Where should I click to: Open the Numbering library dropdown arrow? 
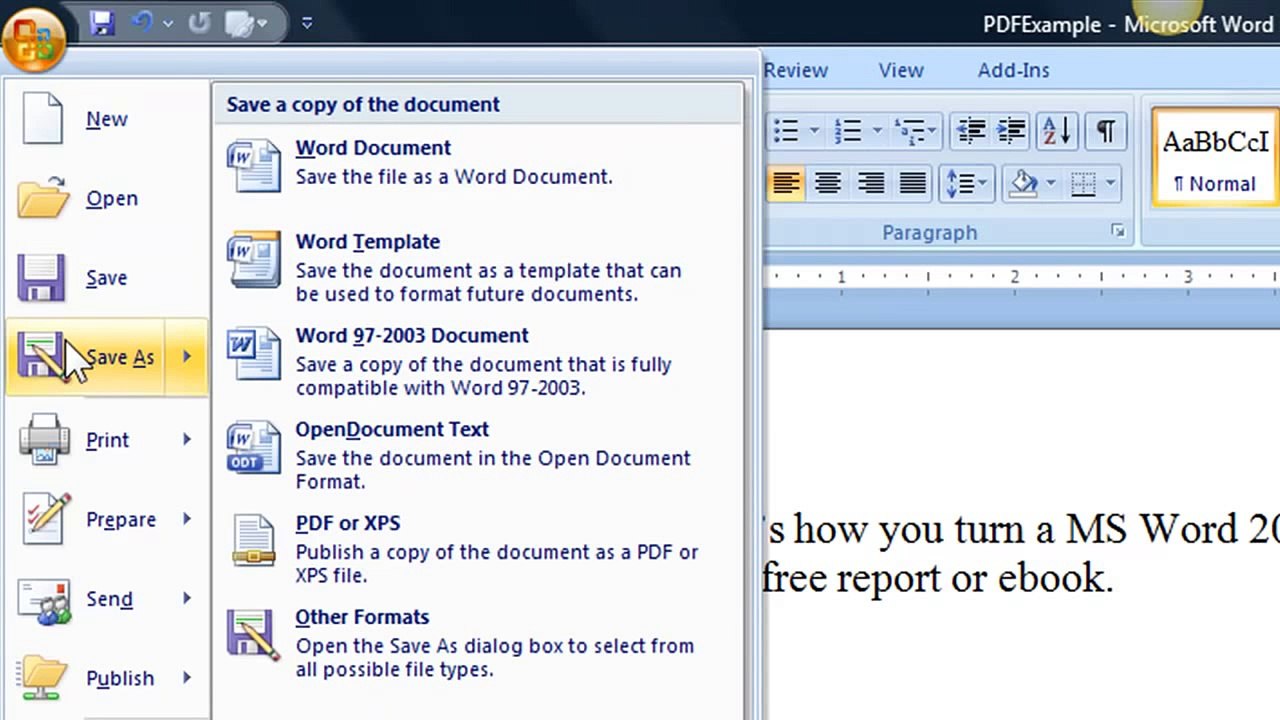[877, 131]
